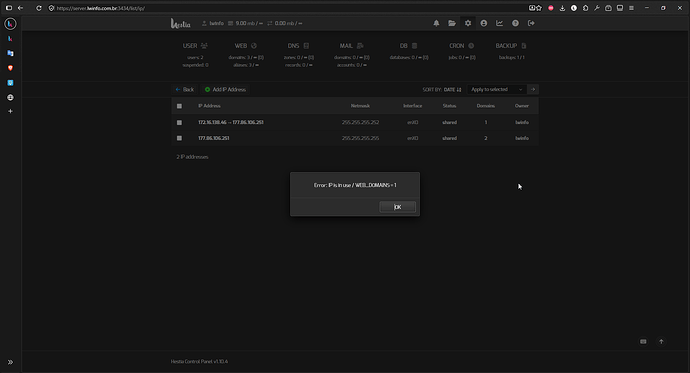Open the notifications bell icon

click(436, 23)
